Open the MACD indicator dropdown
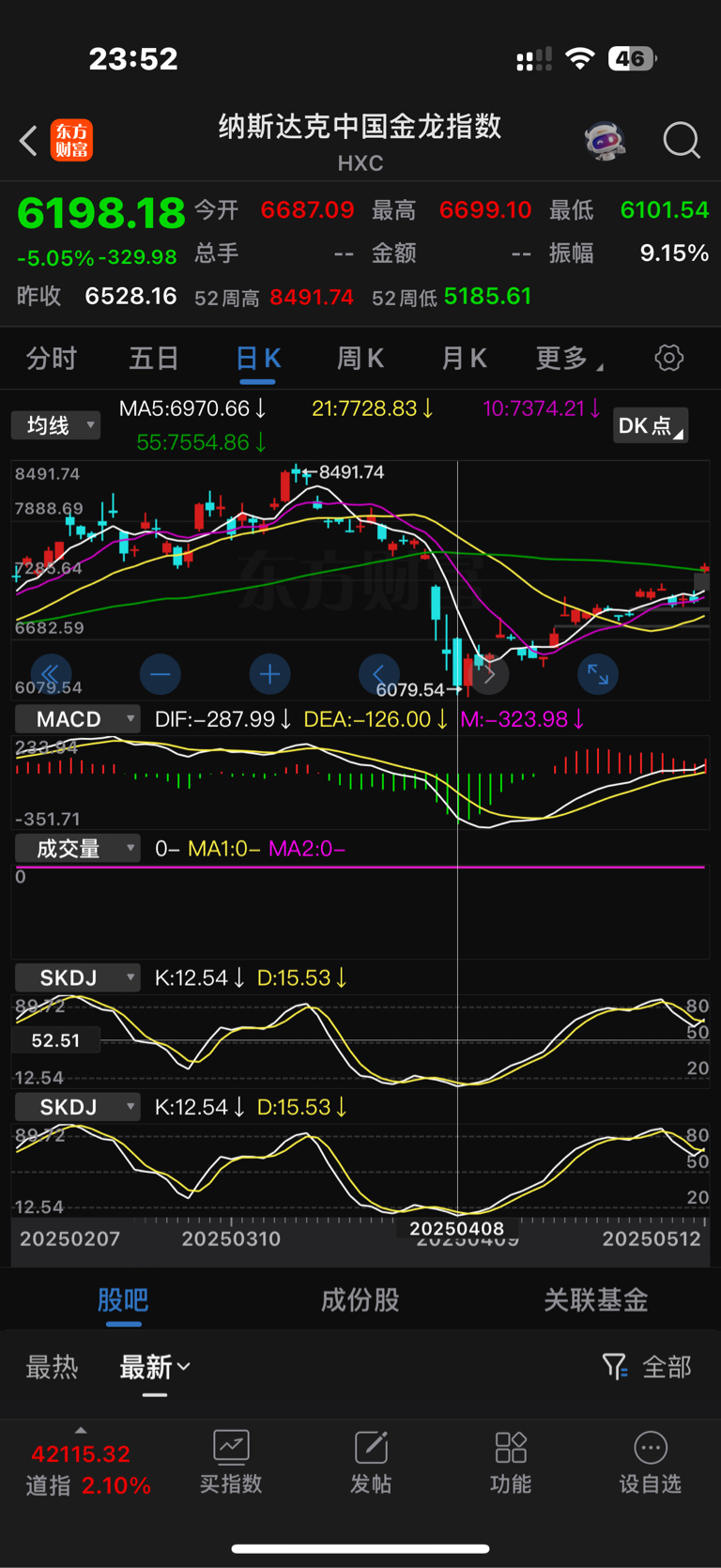Image resolution: width=721 pixels, height=1568 pixels. 78,719
